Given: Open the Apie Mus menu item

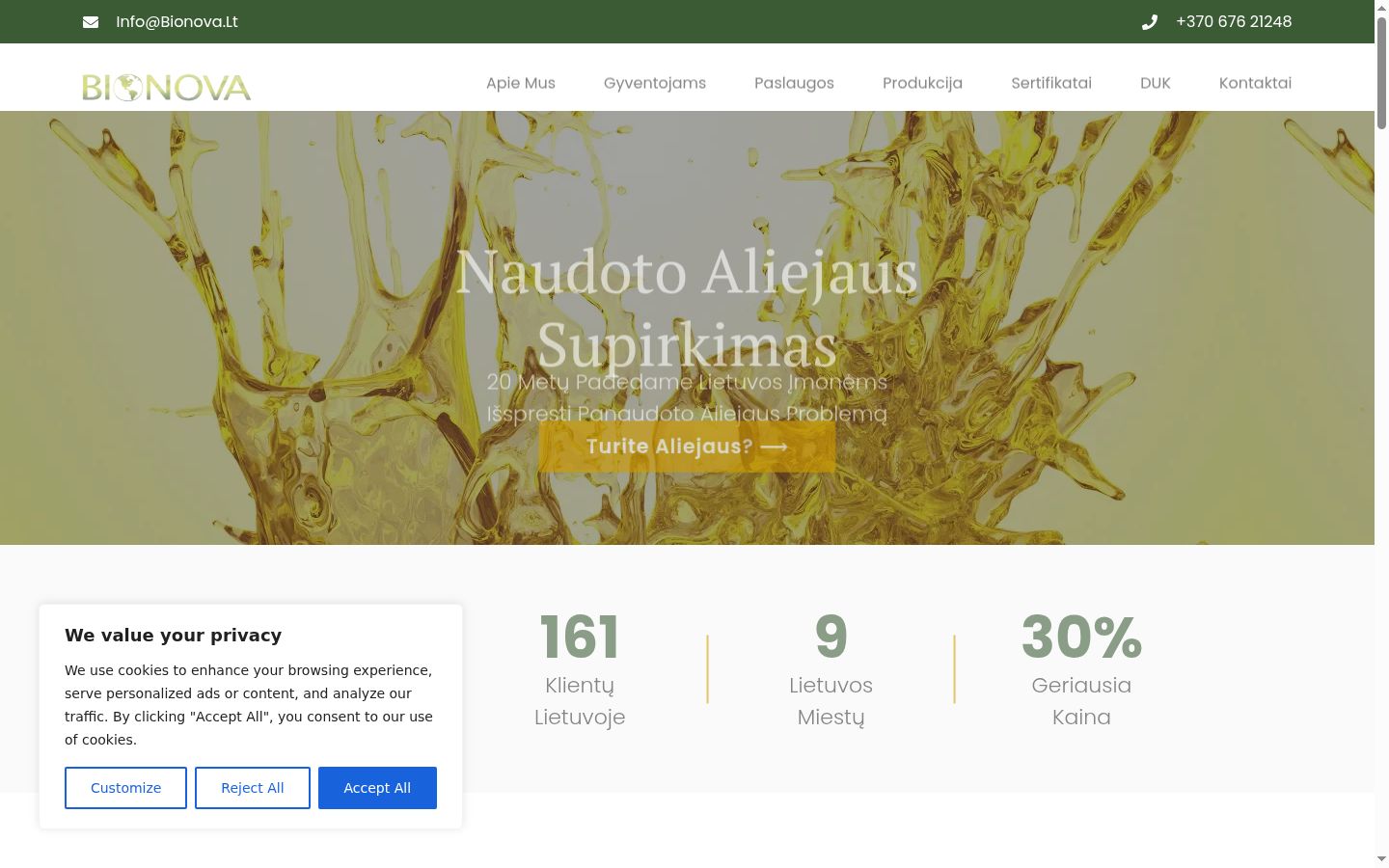Looking at the screenshot, I should pyautogui.click(x=521, y=83).
